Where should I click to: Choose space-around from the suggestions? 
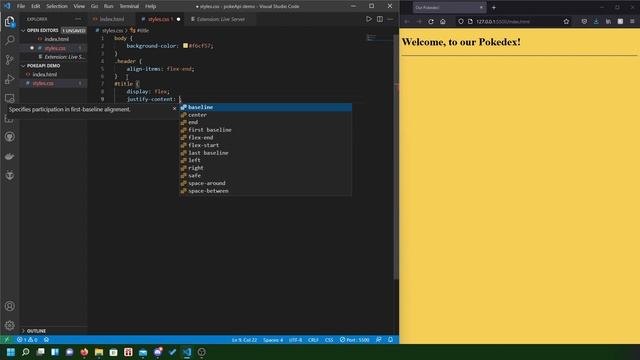[265, 183]
